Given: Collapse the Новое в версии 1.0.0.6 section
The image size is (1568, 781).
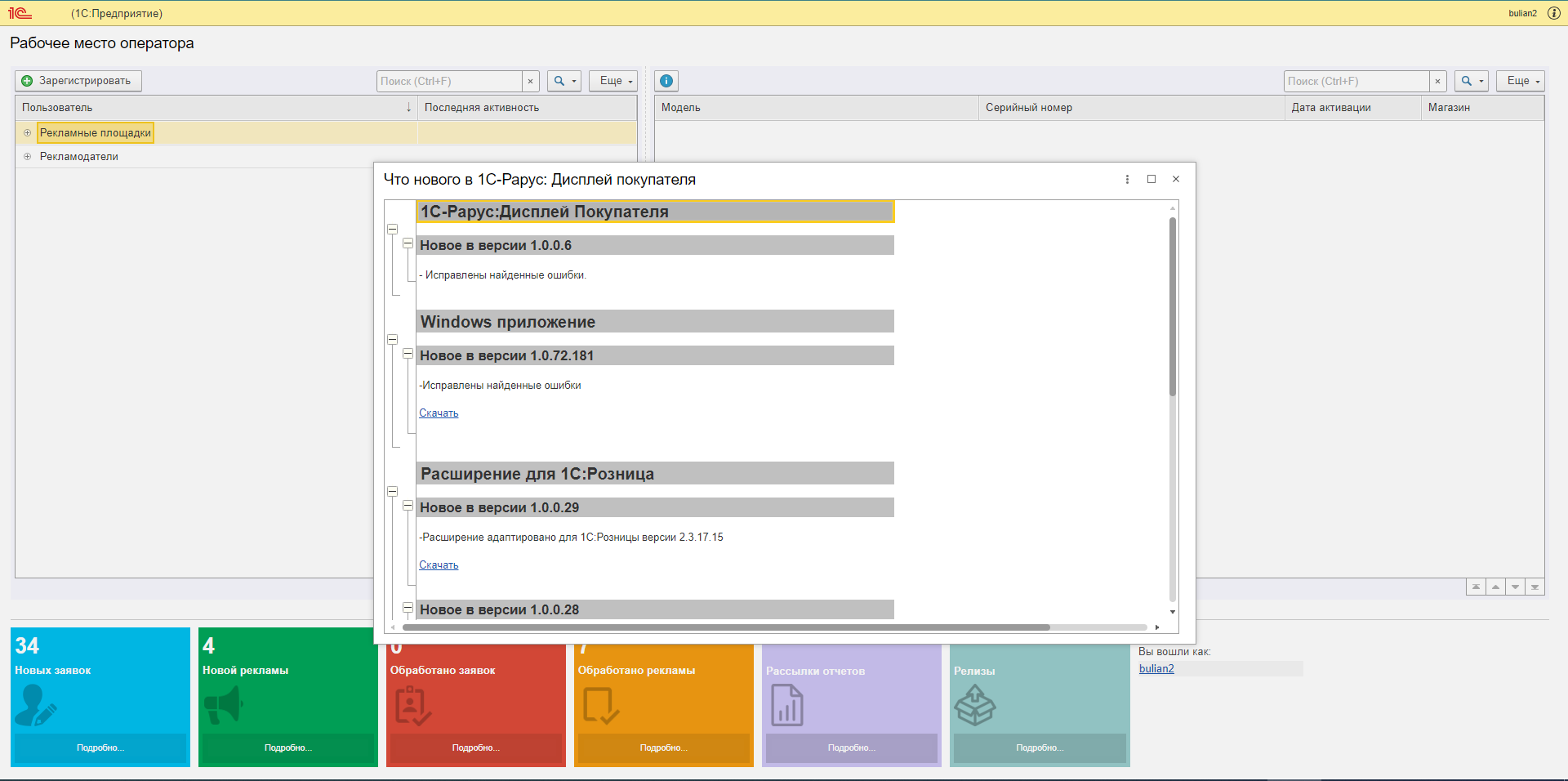Looking at the screenshot, I should (408, 243).
